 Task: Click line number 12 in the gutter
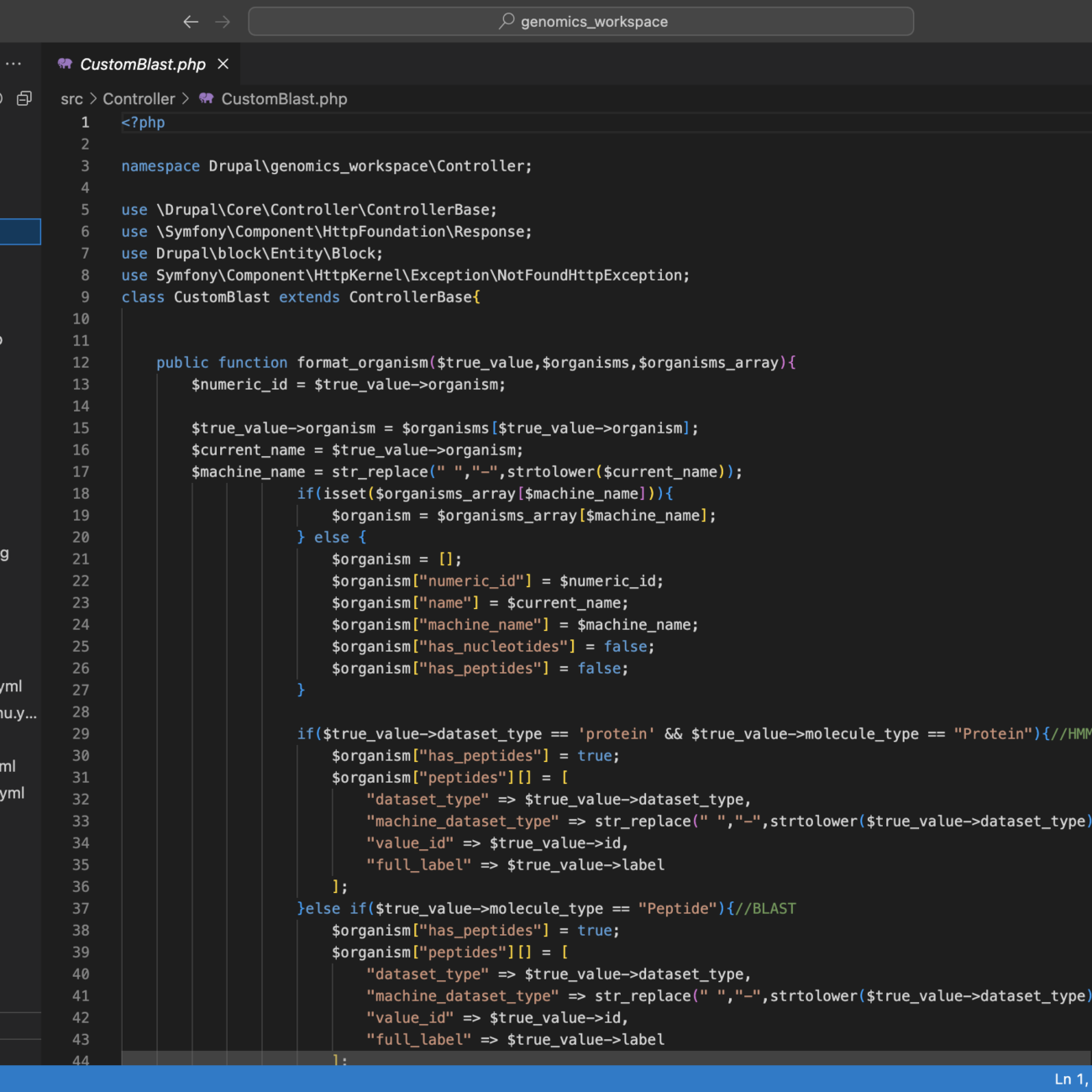[81, 363]
